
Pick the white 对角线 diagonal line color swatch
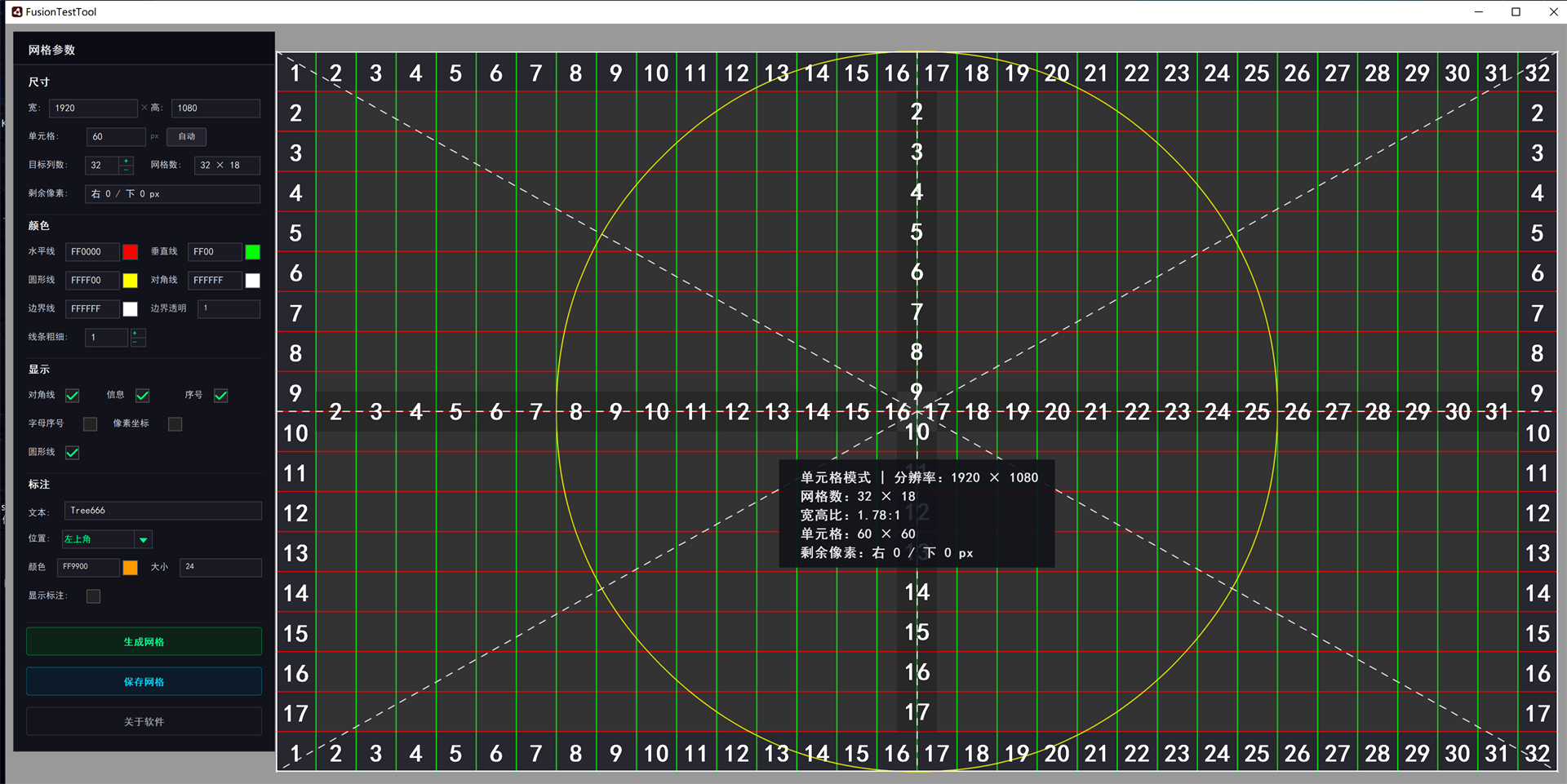253,281
